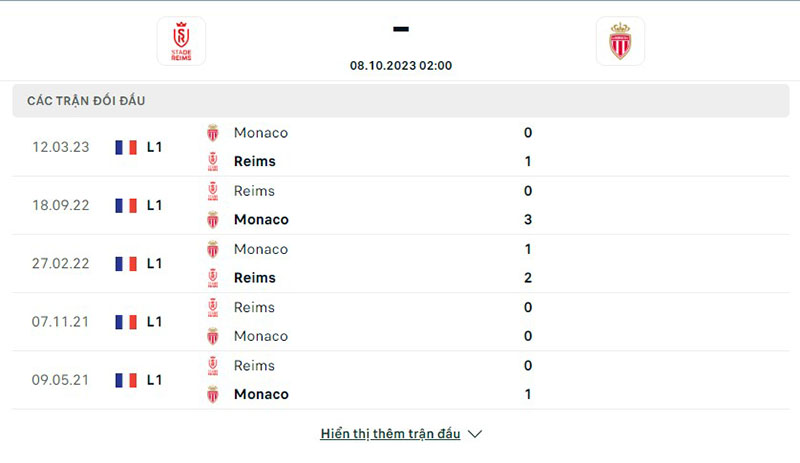
Task: Click 'Hiển thị thêm trận đấu' link
Action: (x=390, y=434)
